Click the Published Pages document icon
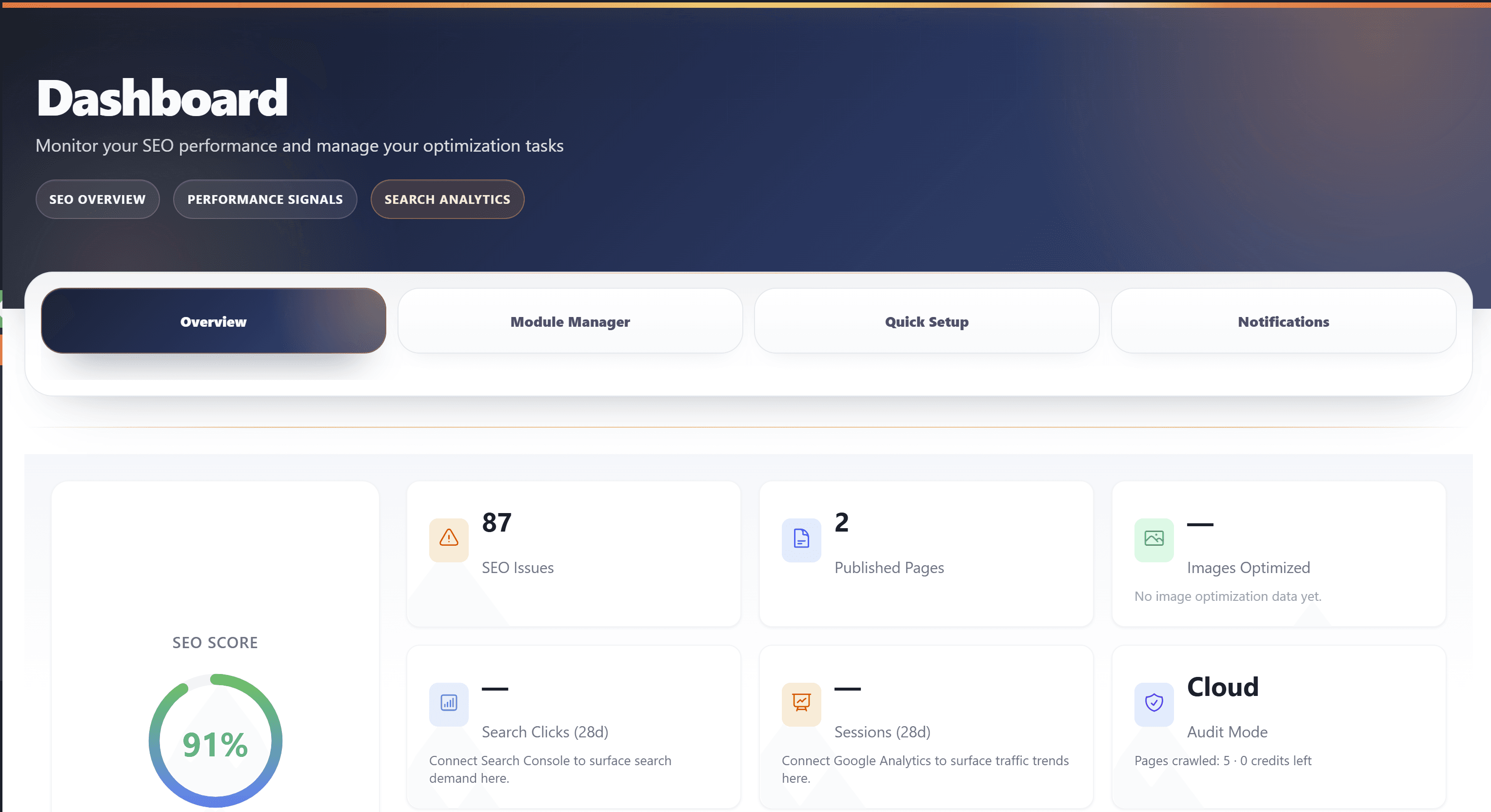Viewport: 1491px width, 812px height. click(x=802, y=540)
